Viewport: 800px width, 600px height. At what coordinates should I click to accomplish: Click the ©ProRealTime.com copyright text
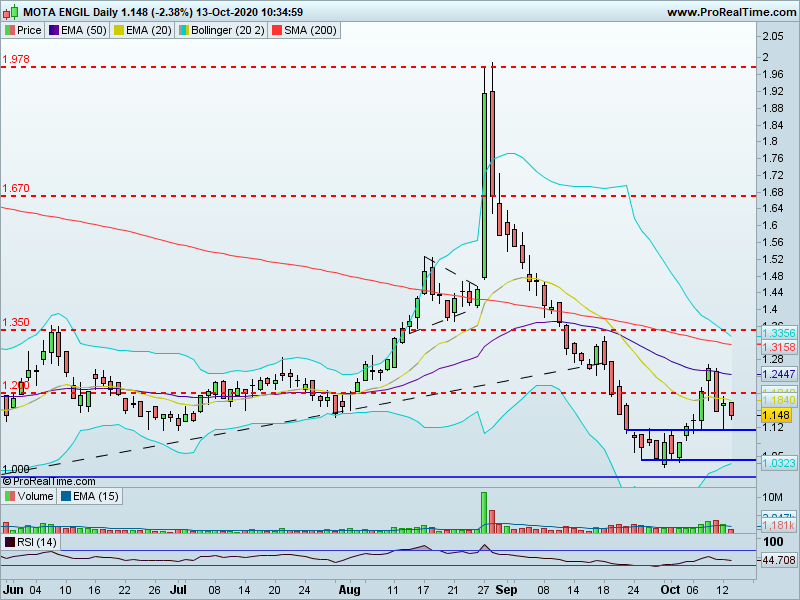[x=48, y=481]
